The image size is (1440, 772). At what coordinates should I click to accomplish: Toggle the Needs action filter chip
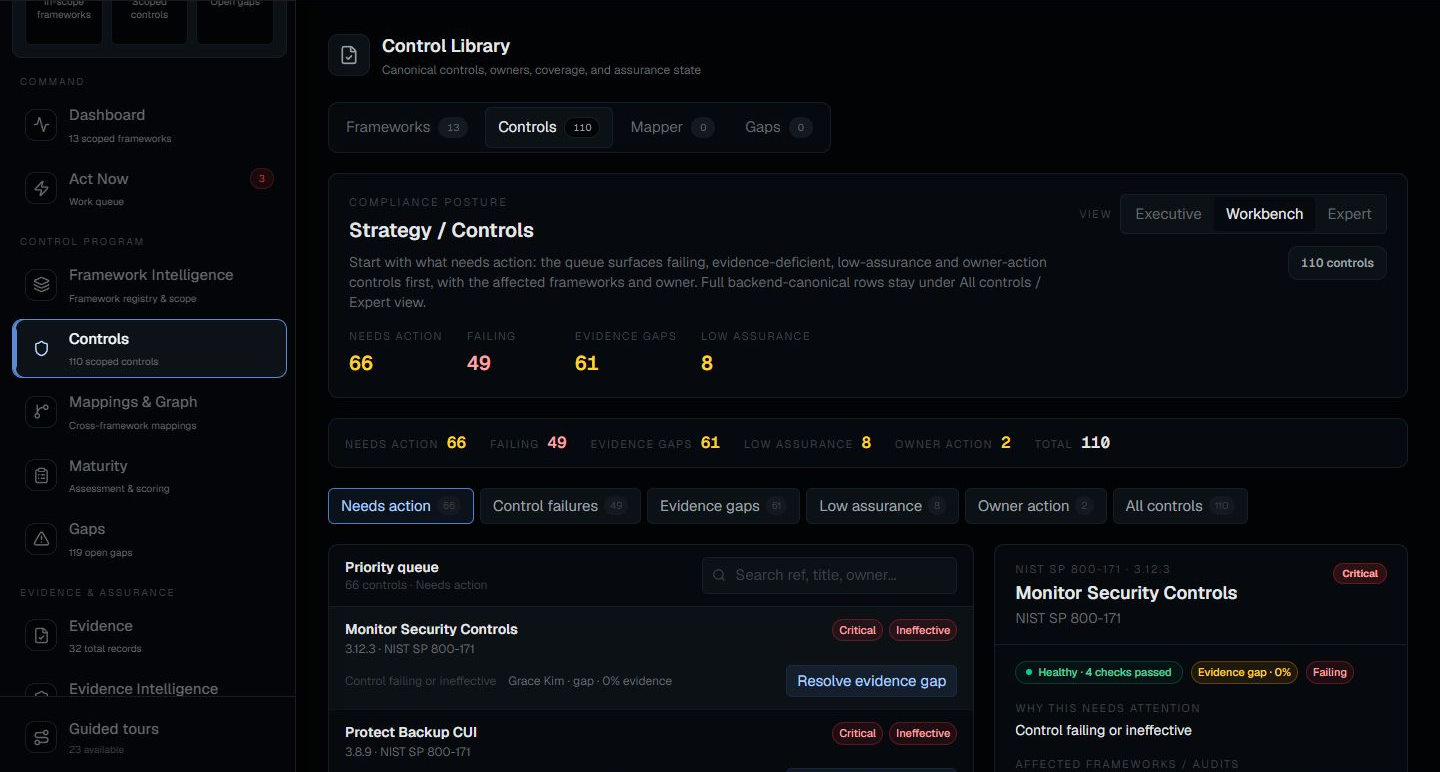pos(400,506)
